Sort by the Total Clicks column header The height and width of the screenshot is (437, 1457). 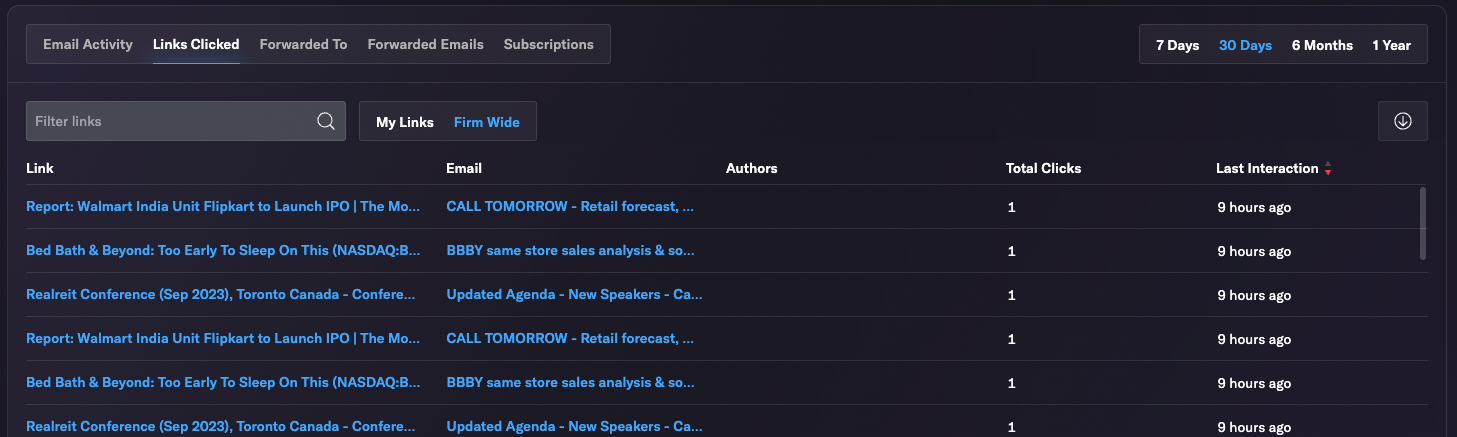[1043, 168]
